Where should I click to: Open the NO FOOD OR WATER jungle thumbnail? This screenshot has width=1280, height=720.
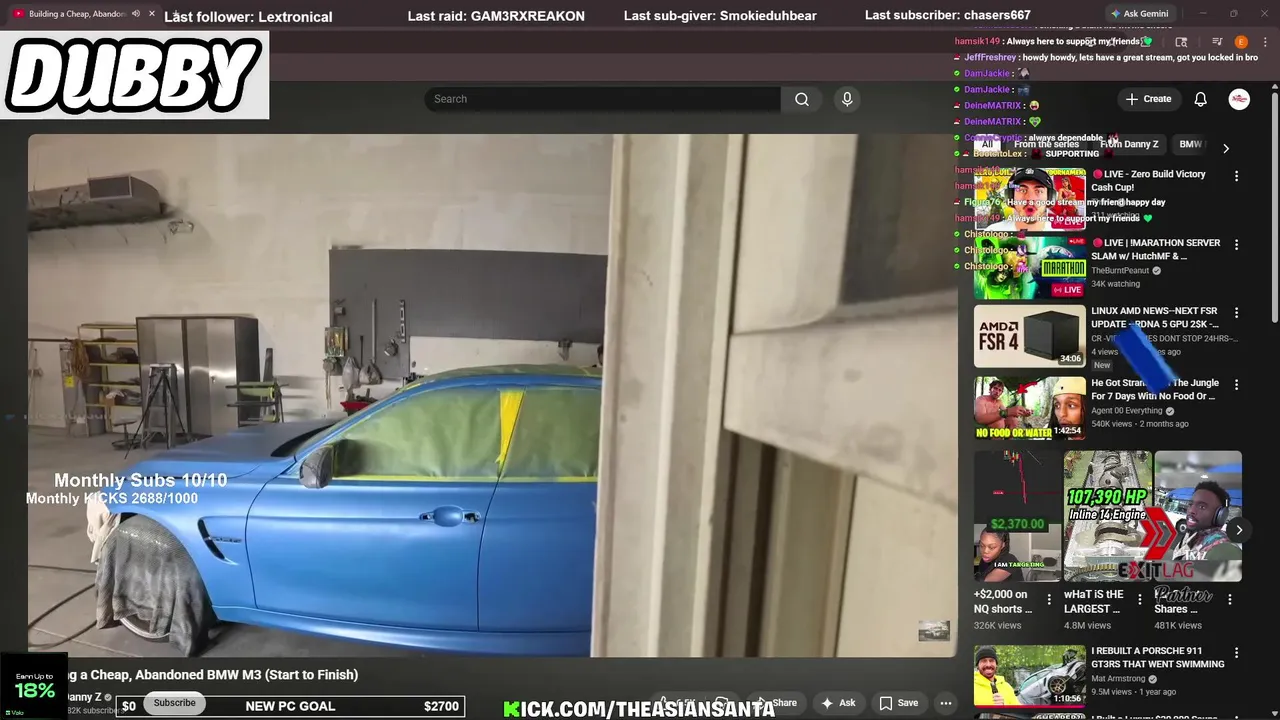point(1030,408)
